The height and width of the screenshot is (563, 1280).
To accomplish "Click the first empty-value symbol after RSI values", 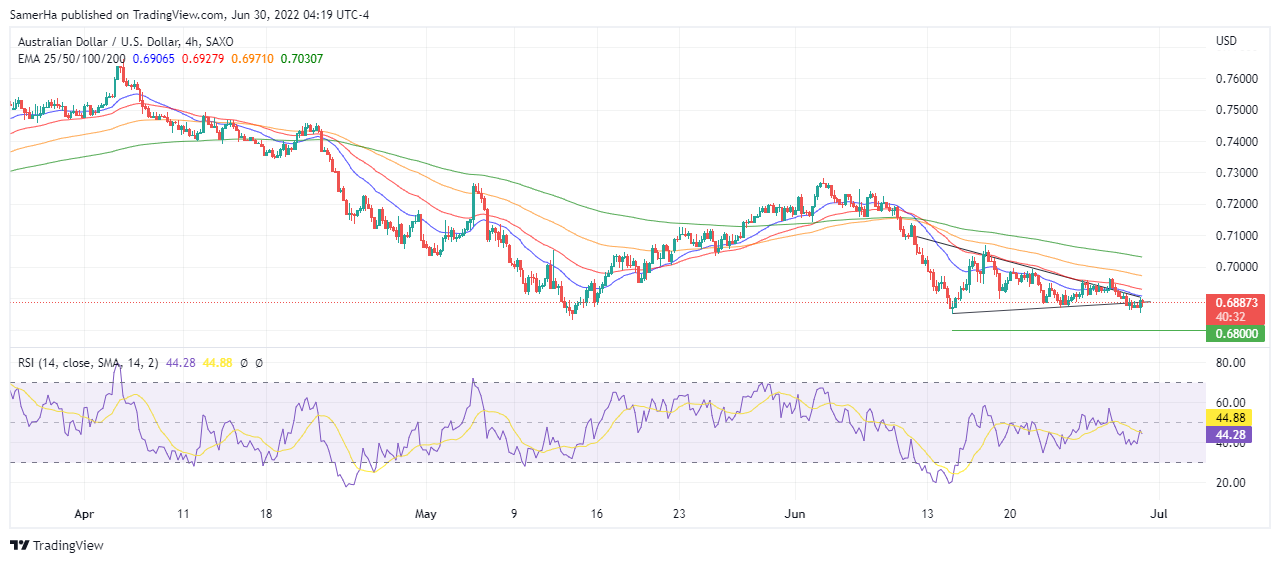I will 244,363.
